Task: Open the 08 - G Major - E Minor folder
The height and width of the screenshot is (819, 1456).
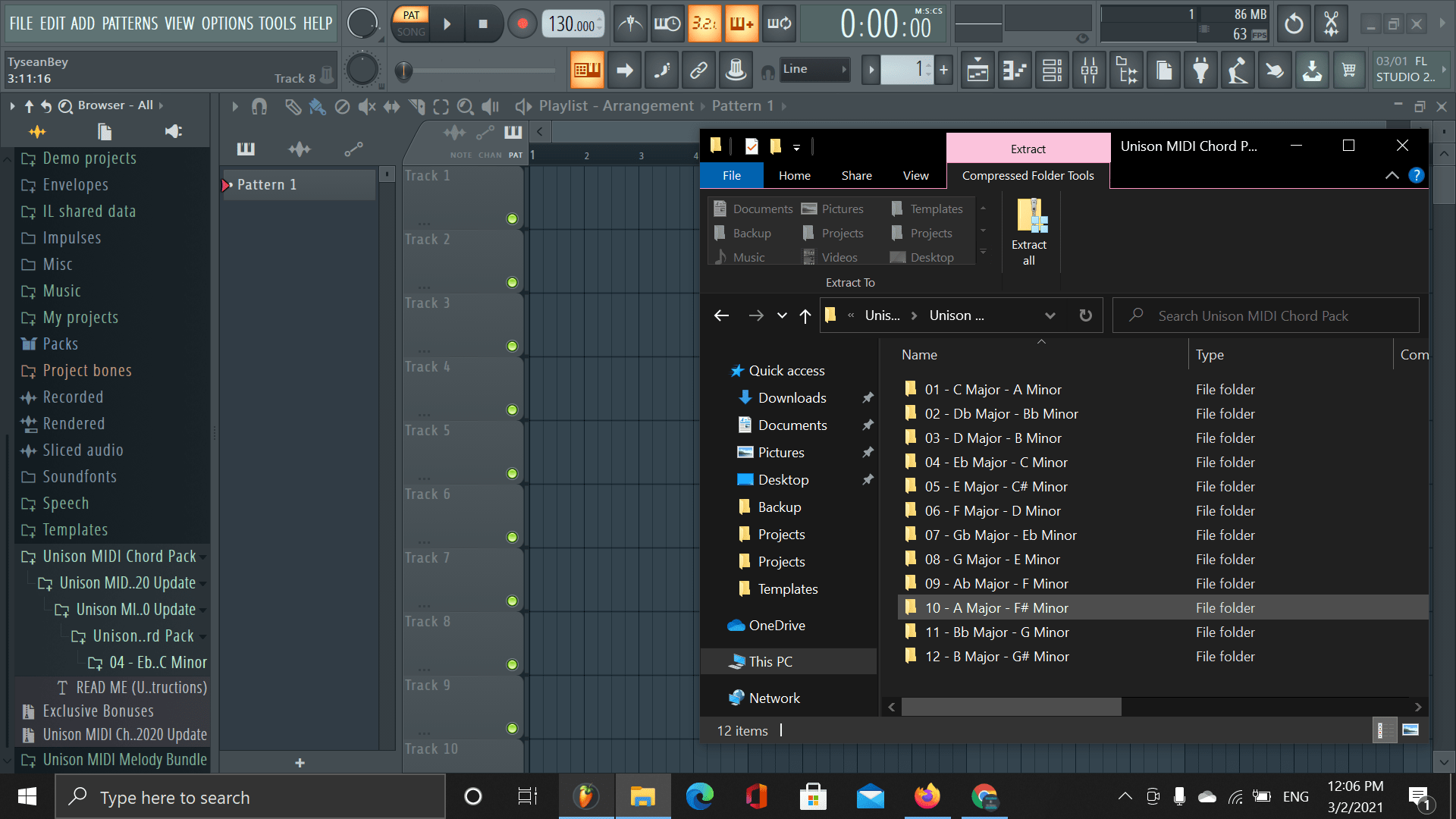Action: point(992,559)
